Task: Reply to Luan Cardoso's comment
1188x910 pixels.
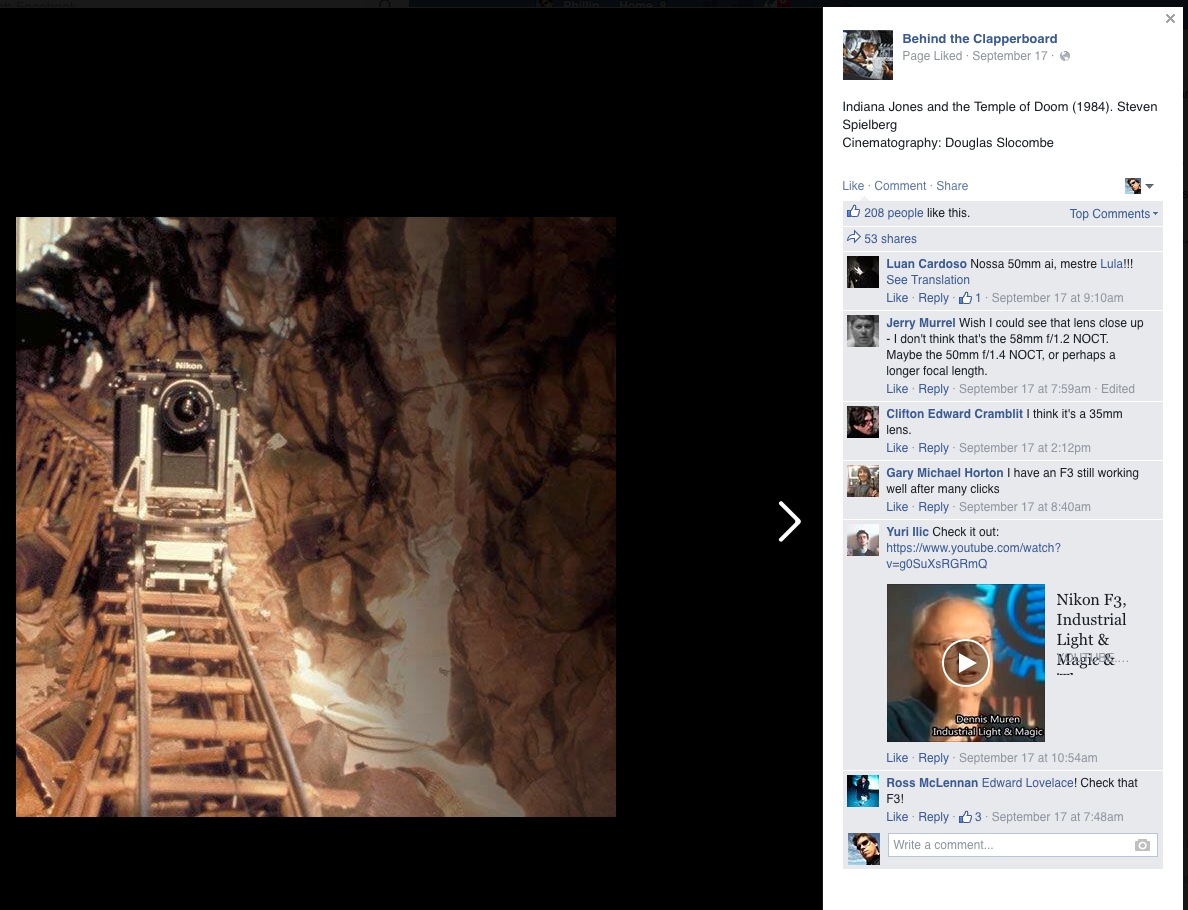Action: (x=933, y=298)
